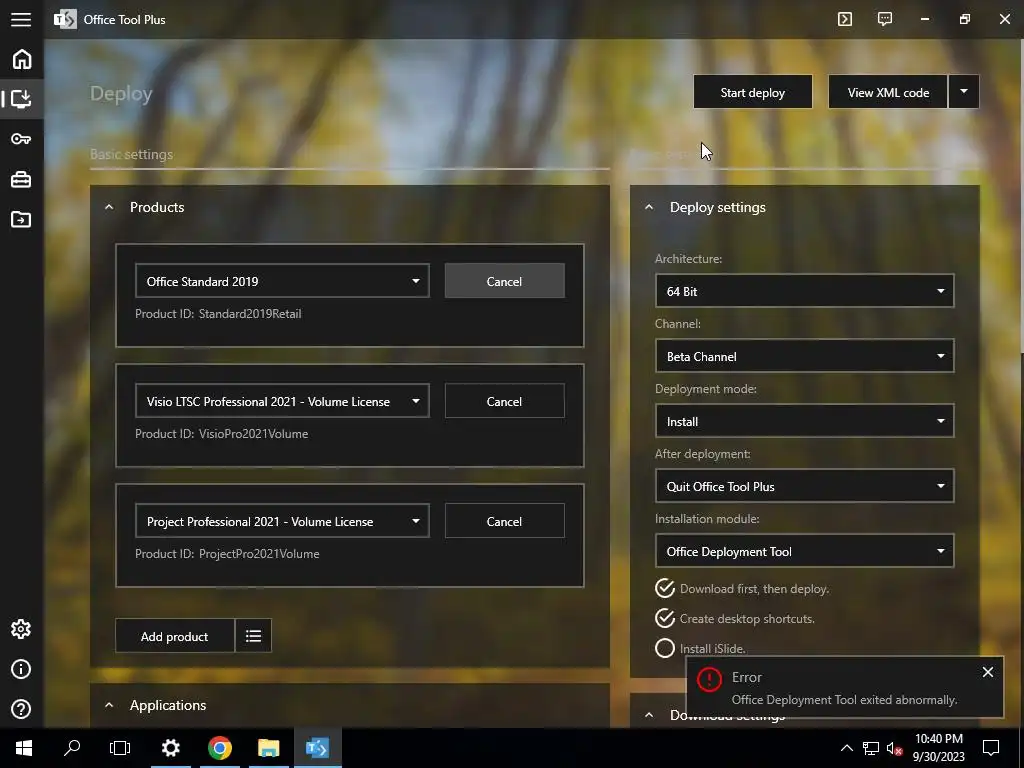Open the Documents convert folder icon
1024x768 pixels.
(21, 219)
